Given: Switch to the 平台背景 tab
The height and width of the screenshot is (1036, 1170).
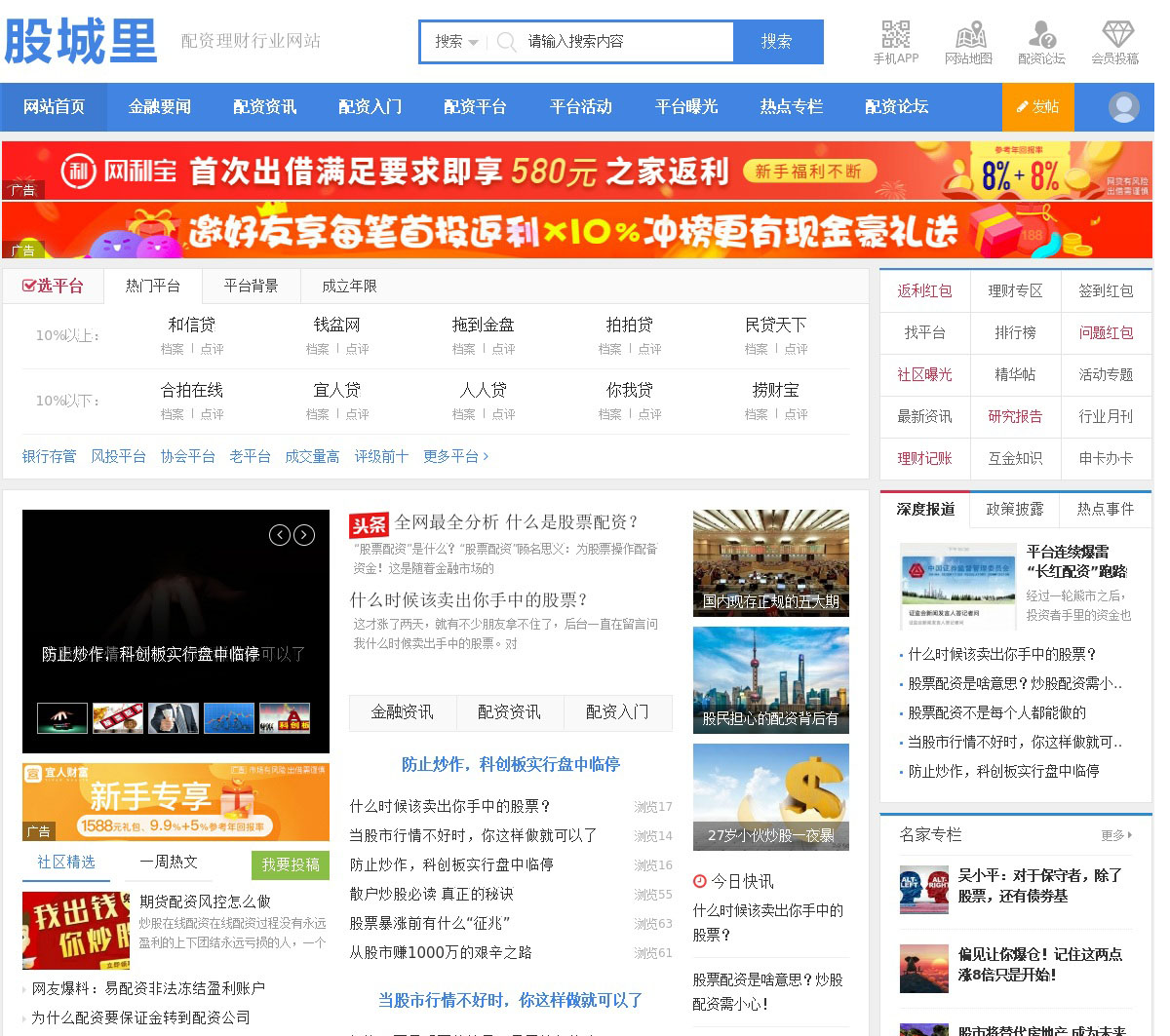Looking at the screenshot, I should [251, 286].
